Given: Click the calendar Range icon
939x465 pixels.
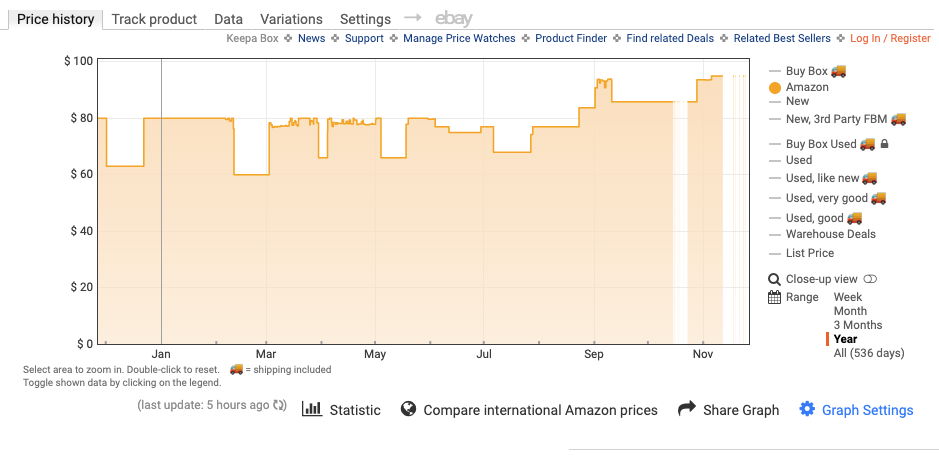Looking at the screenshot, I should click(x=775, y=297).
